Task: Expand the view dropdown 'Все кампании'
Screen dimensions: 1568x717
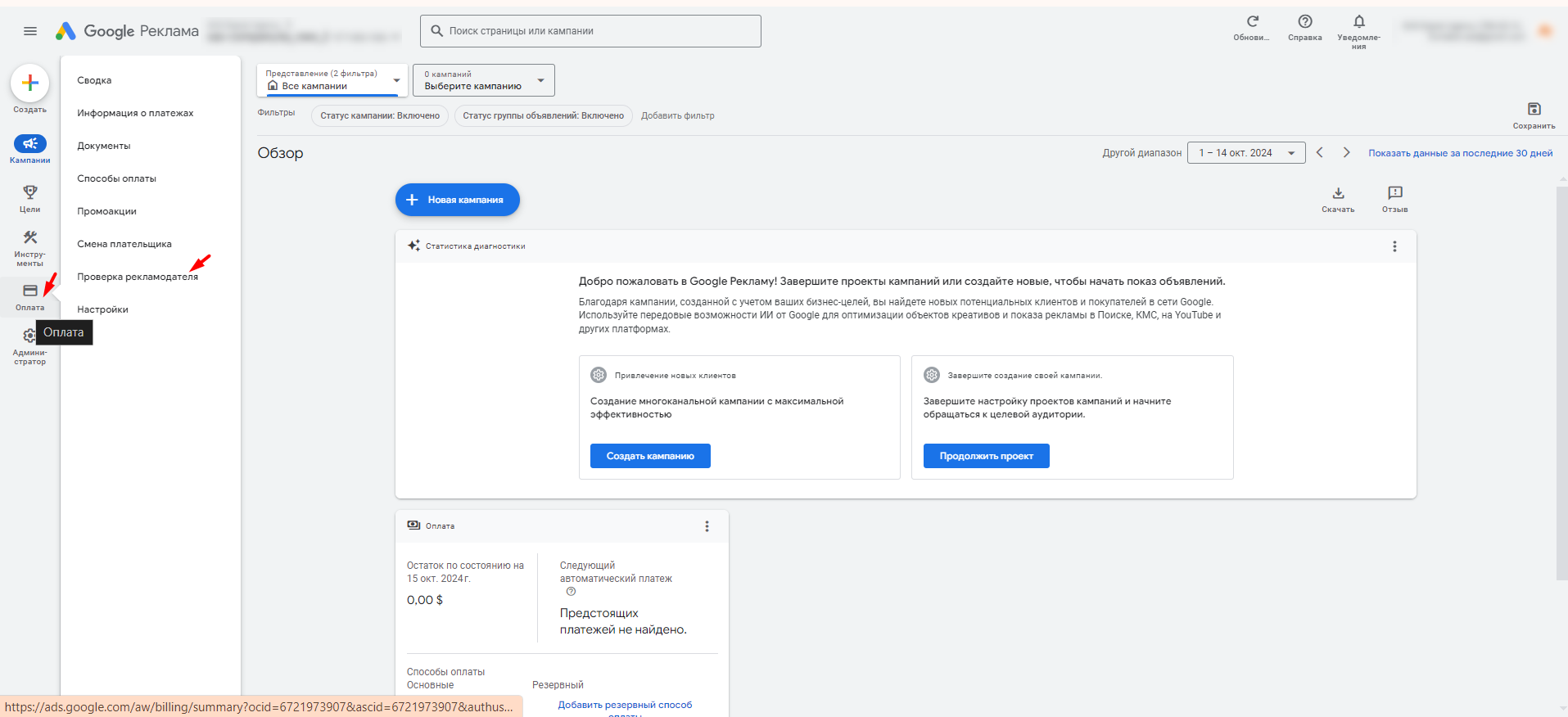Action: (x=332, y=80)
